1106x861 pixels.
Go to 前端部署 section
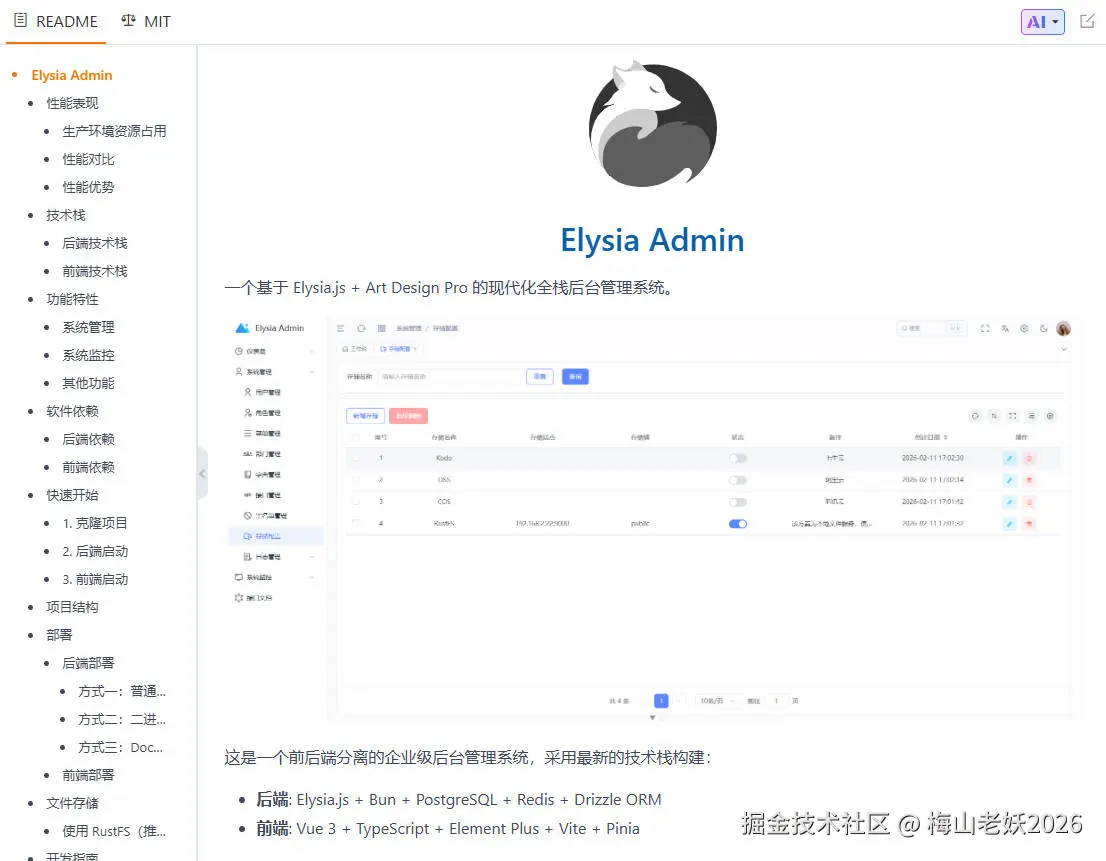pos(88,775)
